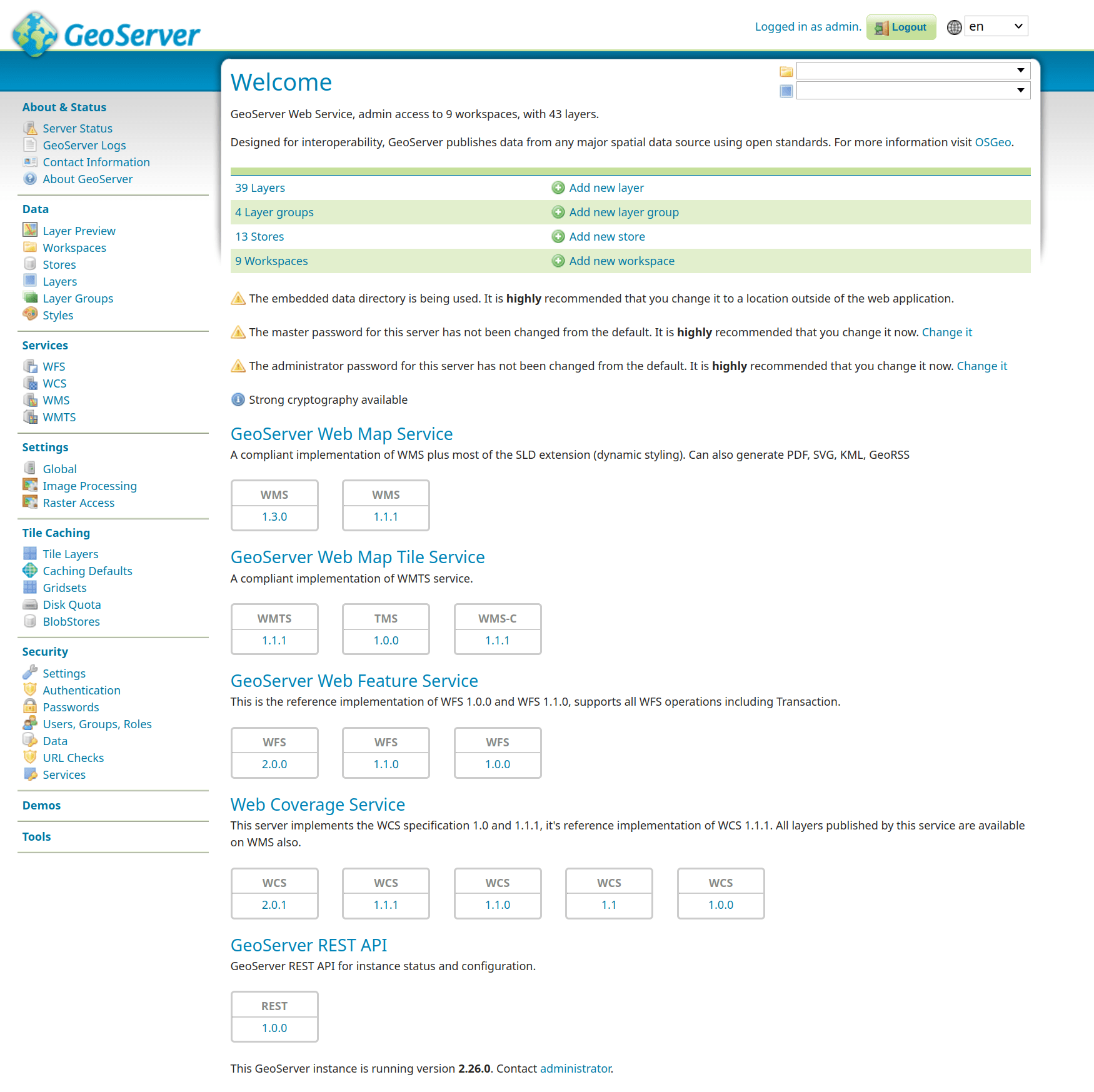
Task: Expand the Demos sidebar section
Action: 41,805
